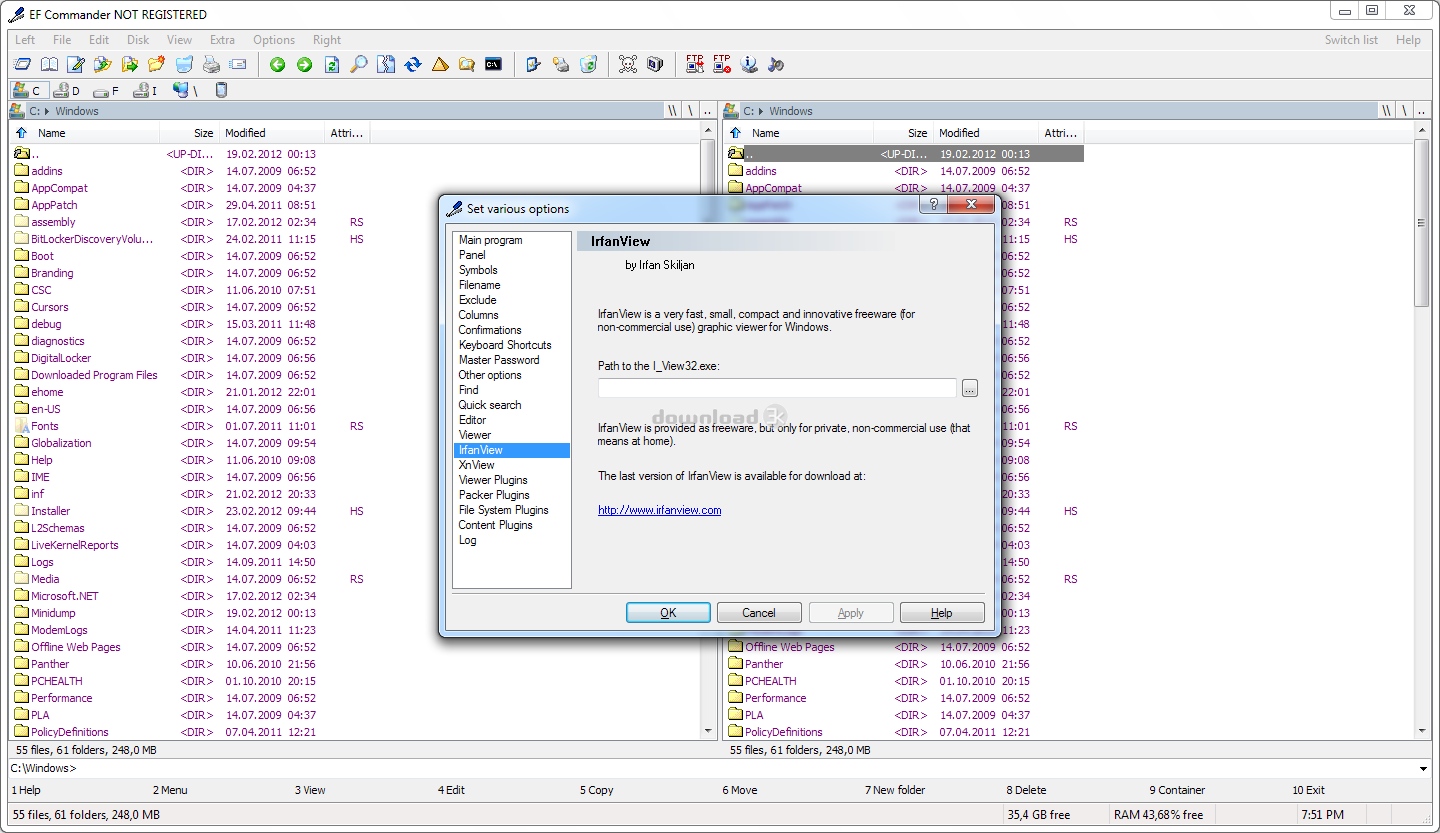
Task: Open the Right menu
Action: tap(327, 40)
